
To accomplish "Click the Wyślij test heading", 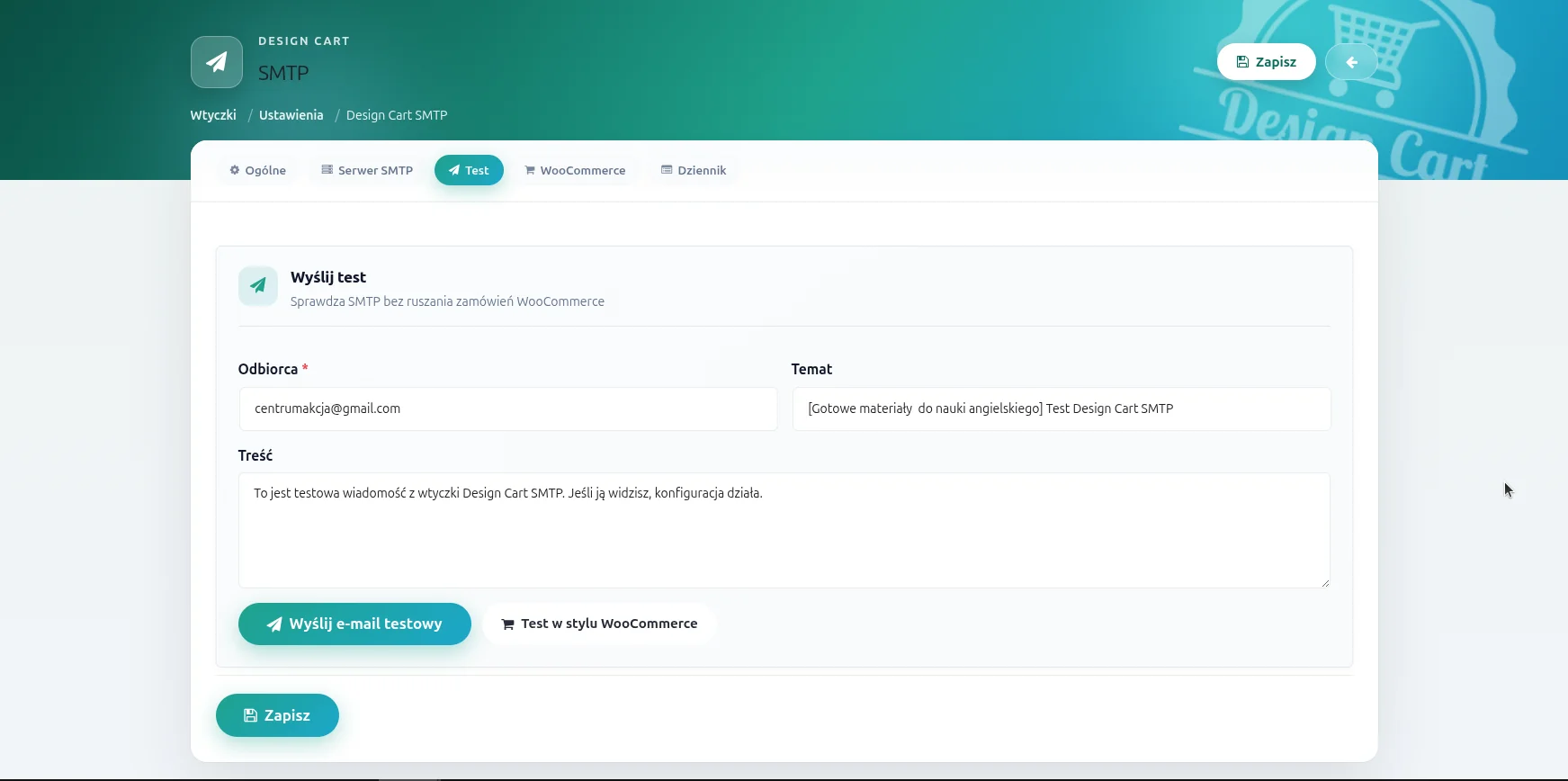I will point(328,277).
